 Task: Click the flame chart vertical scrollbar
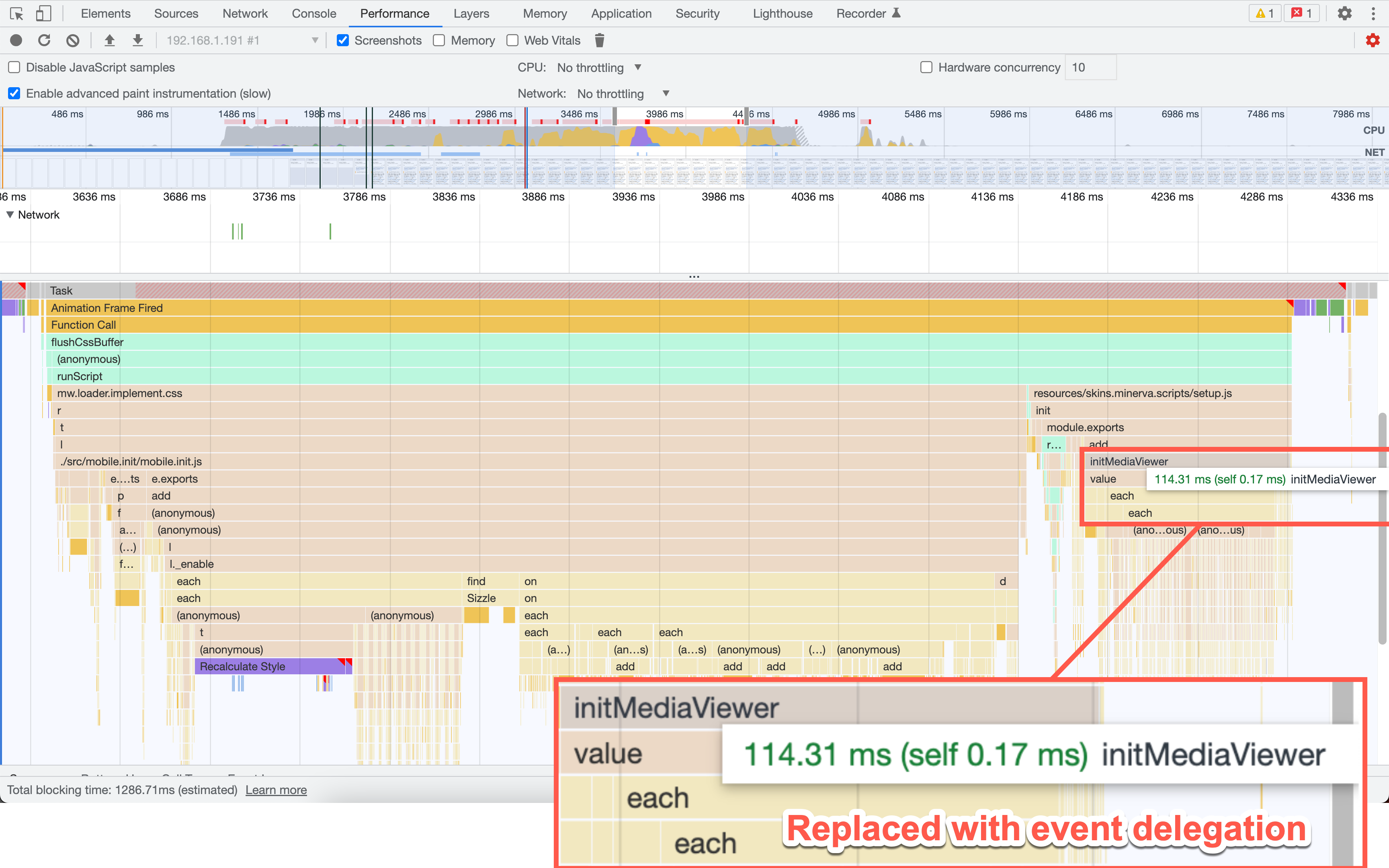click(1383, 528)
